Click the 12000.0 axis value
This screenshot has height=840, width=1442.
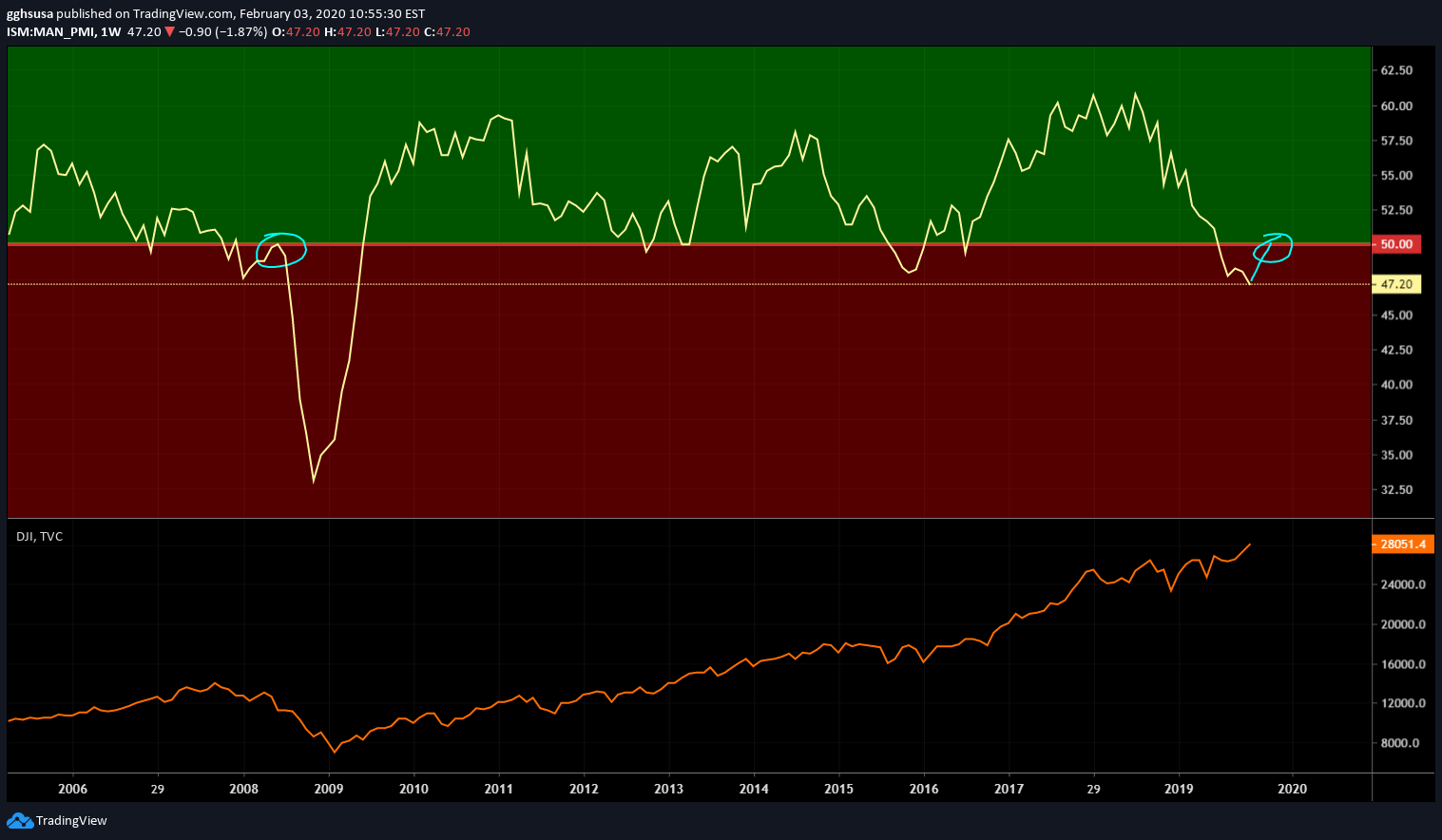tap(1403, 703)
